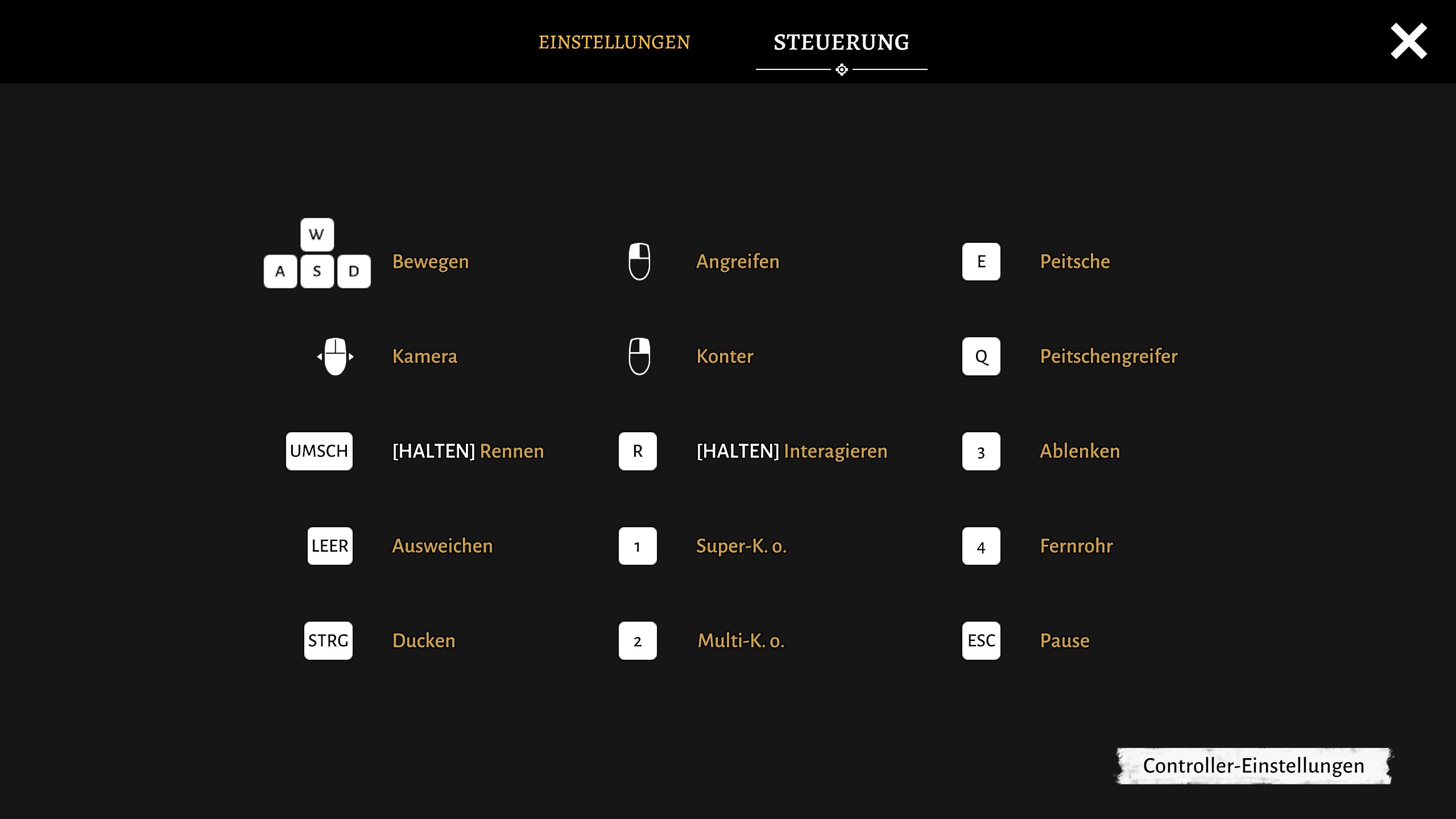Image resolution: width=1456 pixels, height=819 pixels.
Task: Close the settings menu with X
Action: click(1409, 41)
